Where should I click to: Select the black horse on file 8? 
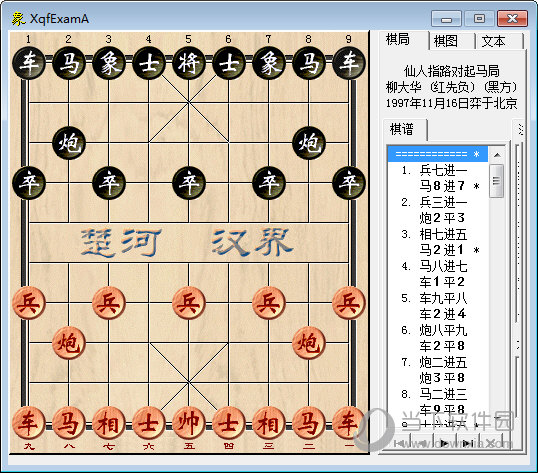(x=308, y=63)
